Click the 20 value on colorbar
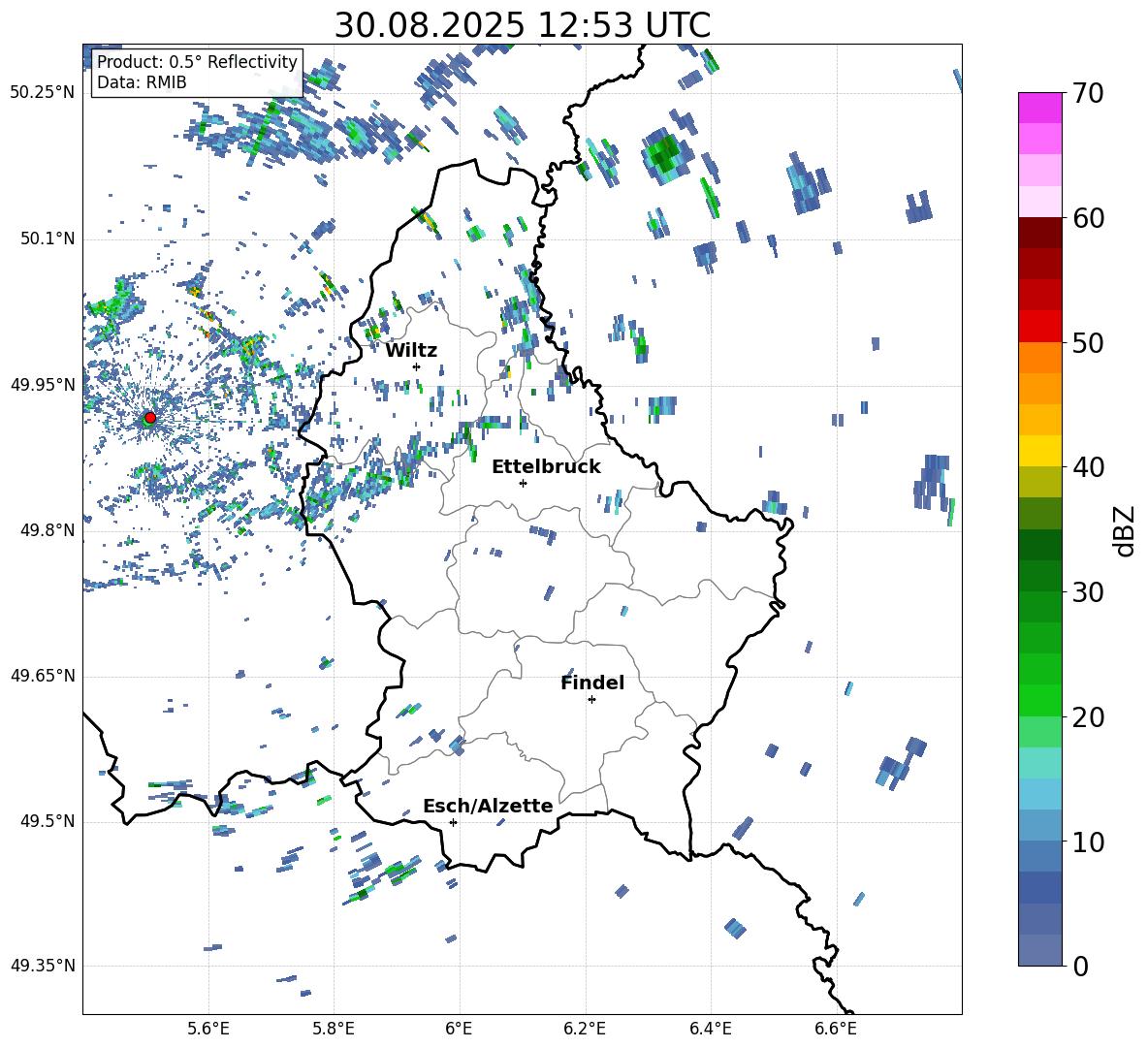 coord(1088,717)
